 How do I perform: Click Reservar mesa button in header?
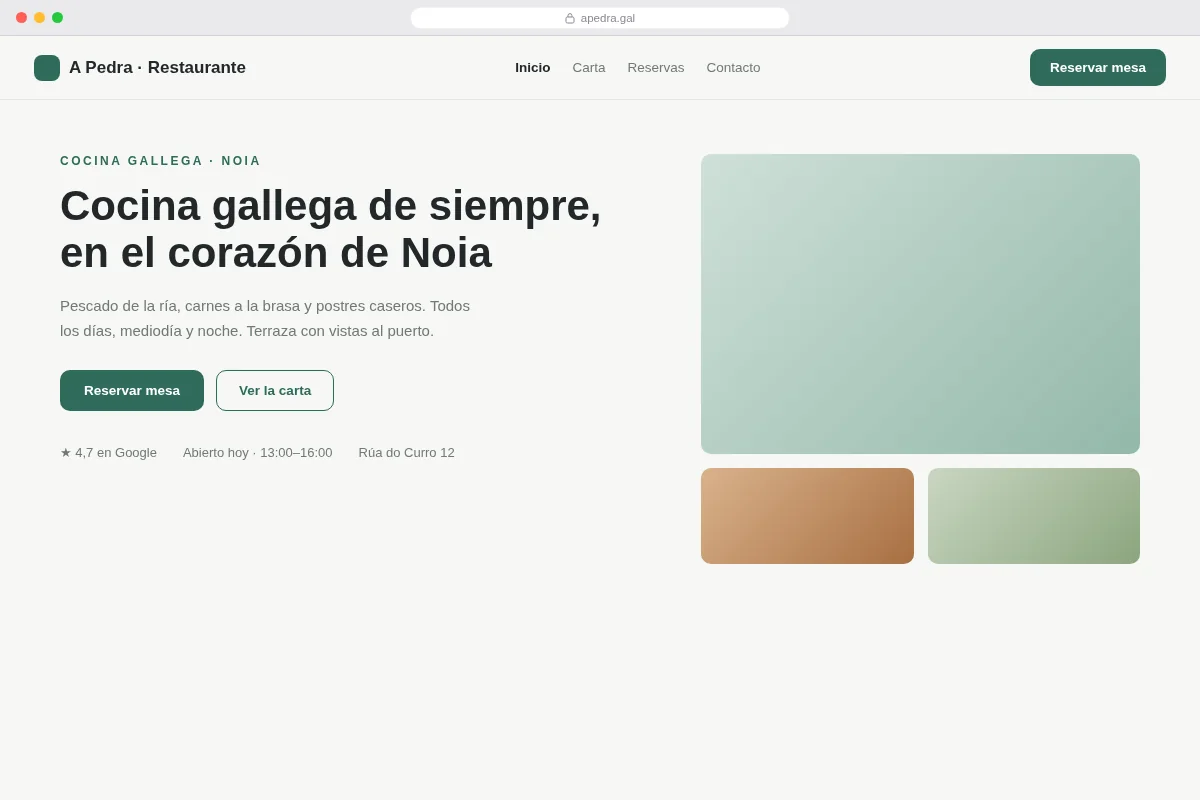[1098, 68]
